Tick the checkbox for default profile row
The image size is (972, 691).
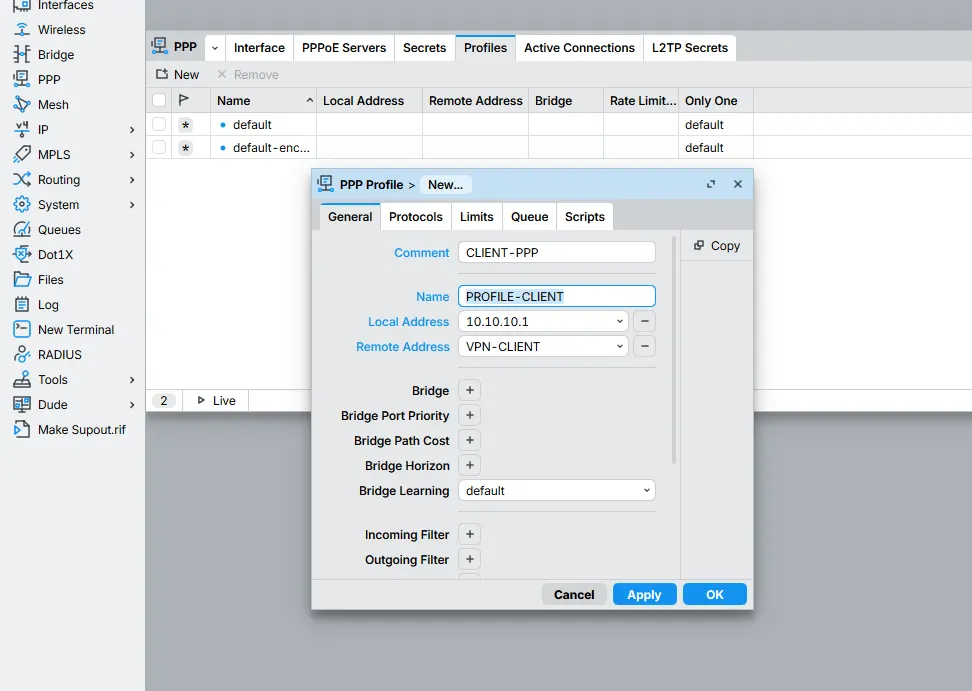coord(159,125)
